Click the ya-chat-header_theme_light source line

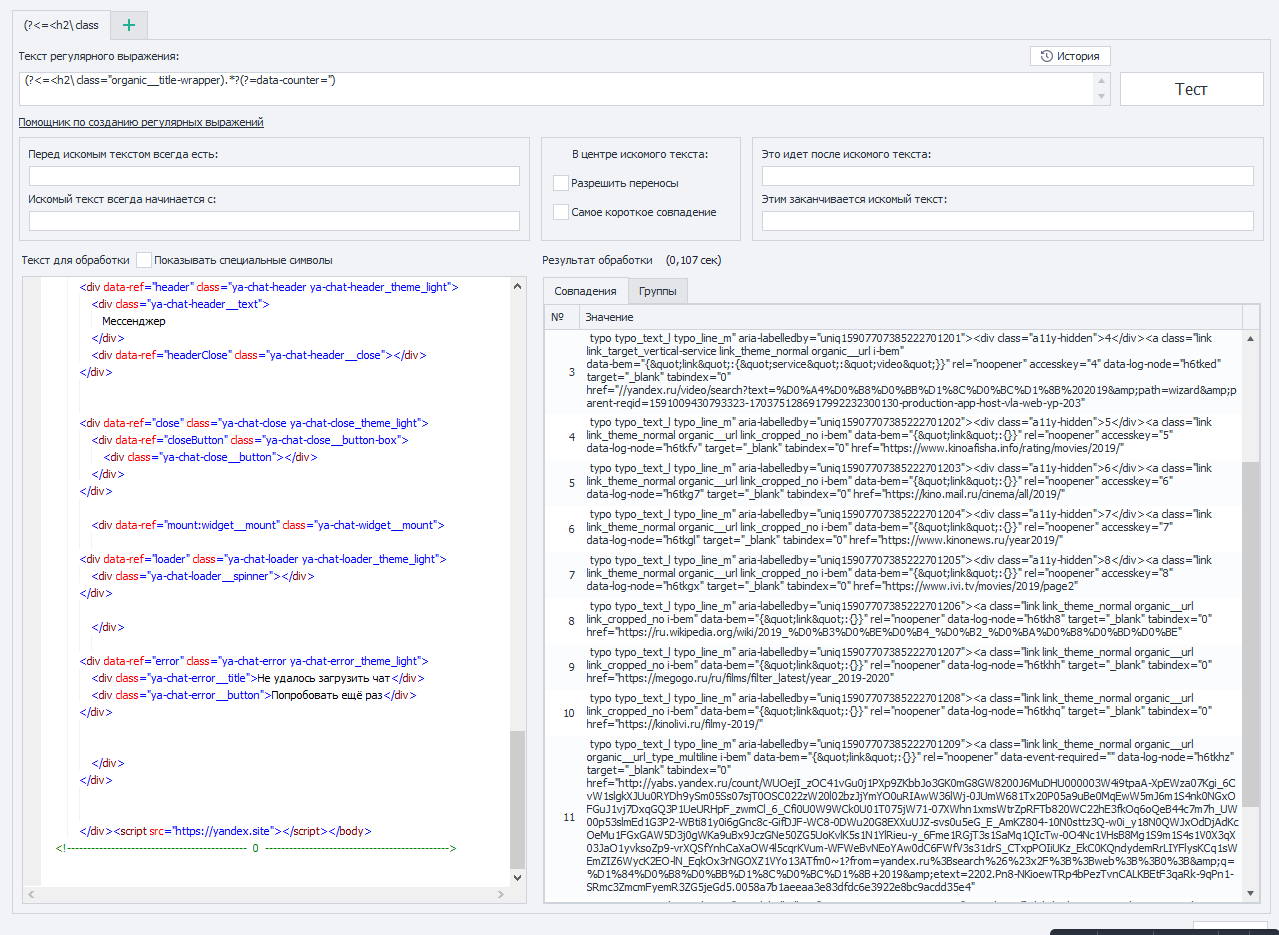pos(269,287)
